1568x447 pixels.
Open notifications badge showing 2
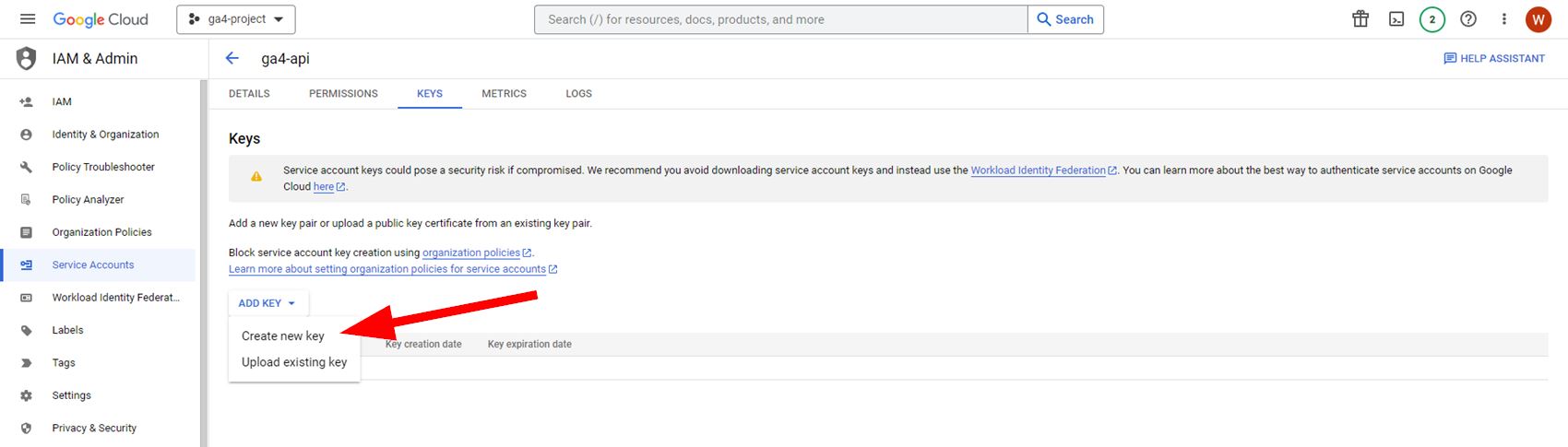(x=1432, y=19)
